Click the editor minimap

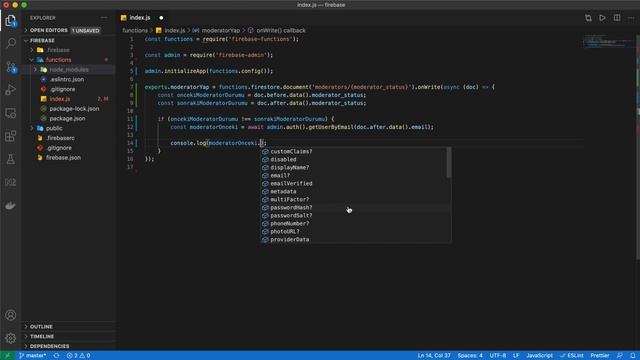coord(609,42)
